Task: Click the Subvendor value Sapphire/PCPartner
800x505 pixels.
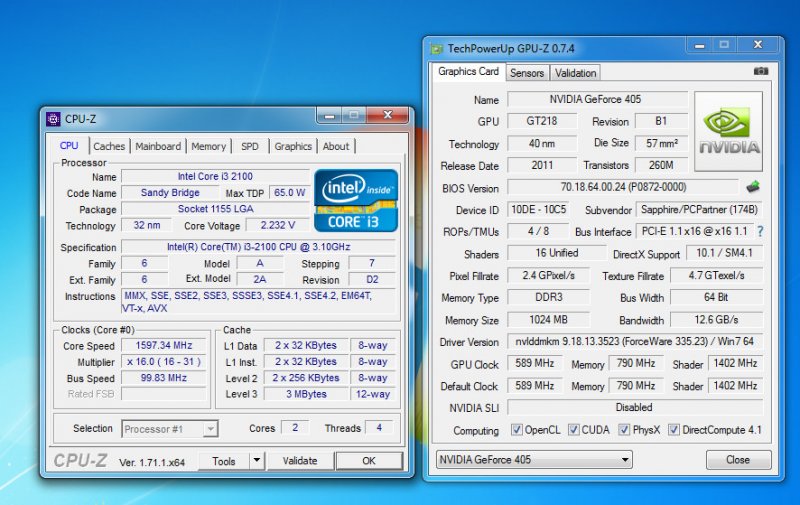Action: coord(699,209)
